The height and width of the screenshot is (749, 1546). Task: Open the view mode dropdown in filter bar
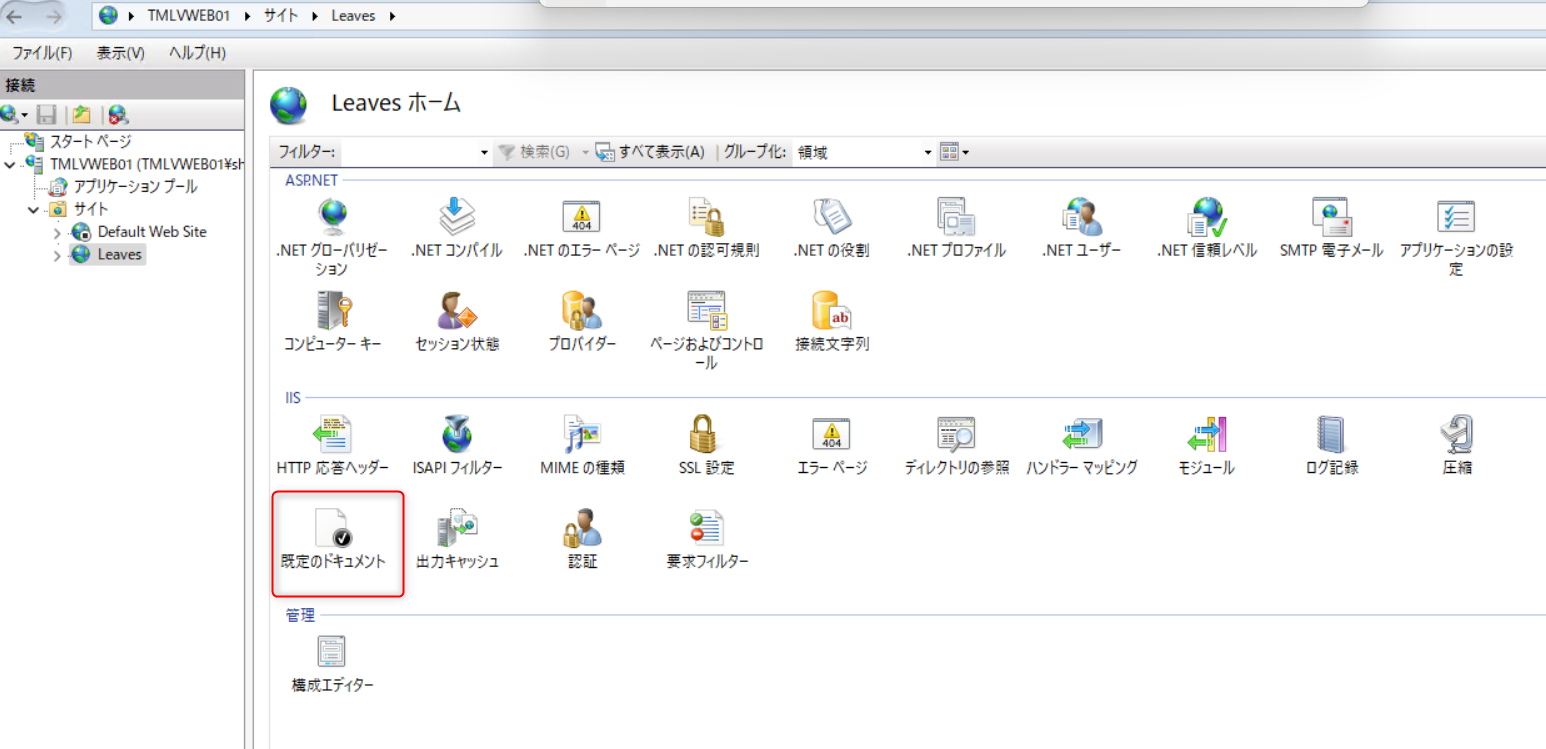tap(954, 153)
